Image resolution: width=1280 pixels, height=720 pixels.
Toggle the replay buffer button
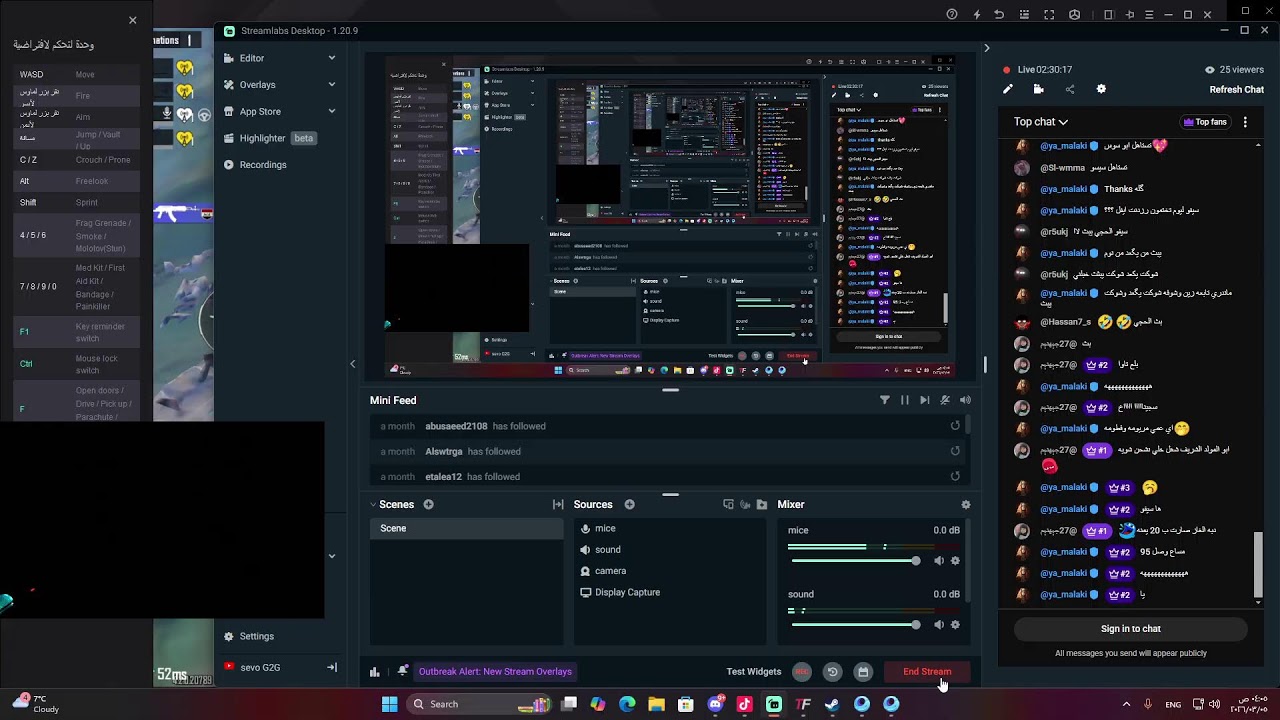point(832,672)
